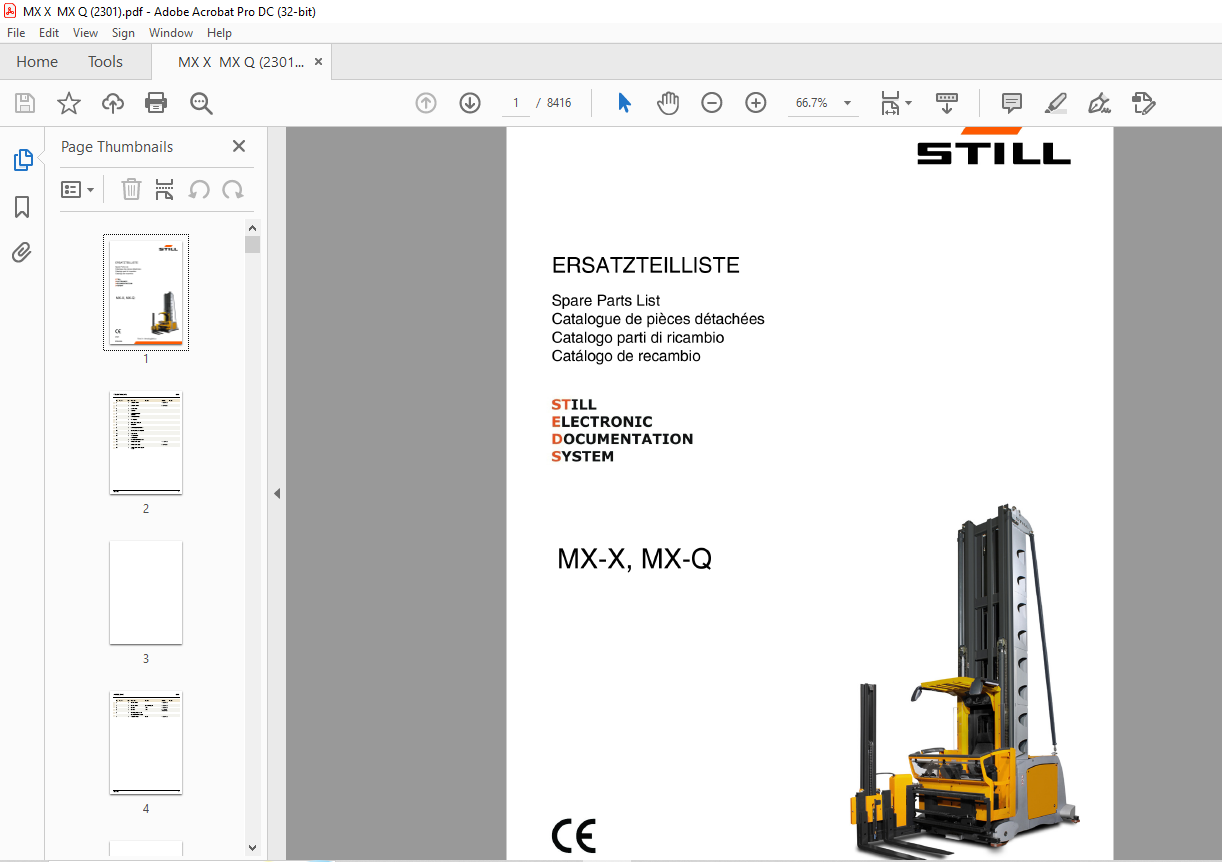Open the Page Thumbnails sidebar icon
This screenshot has height=862, width=1222.
[x=22, y=160]
